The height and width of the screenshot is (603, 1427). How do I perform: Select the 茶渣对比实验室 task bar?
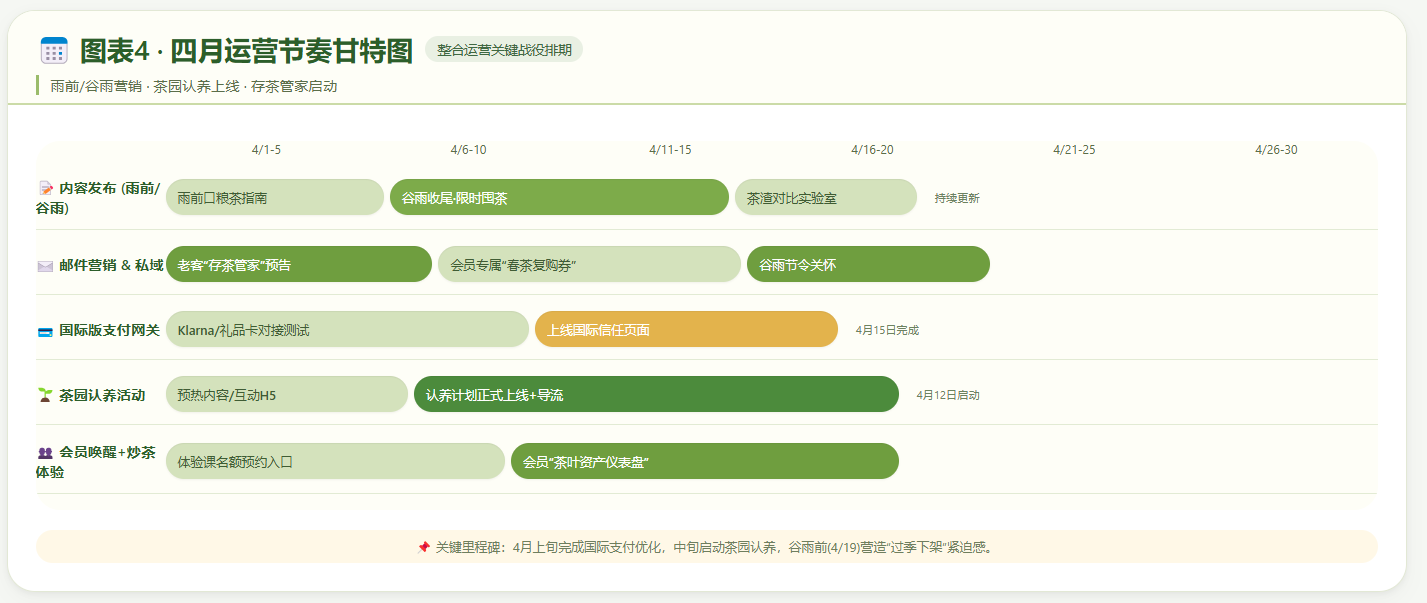(825, 198)
